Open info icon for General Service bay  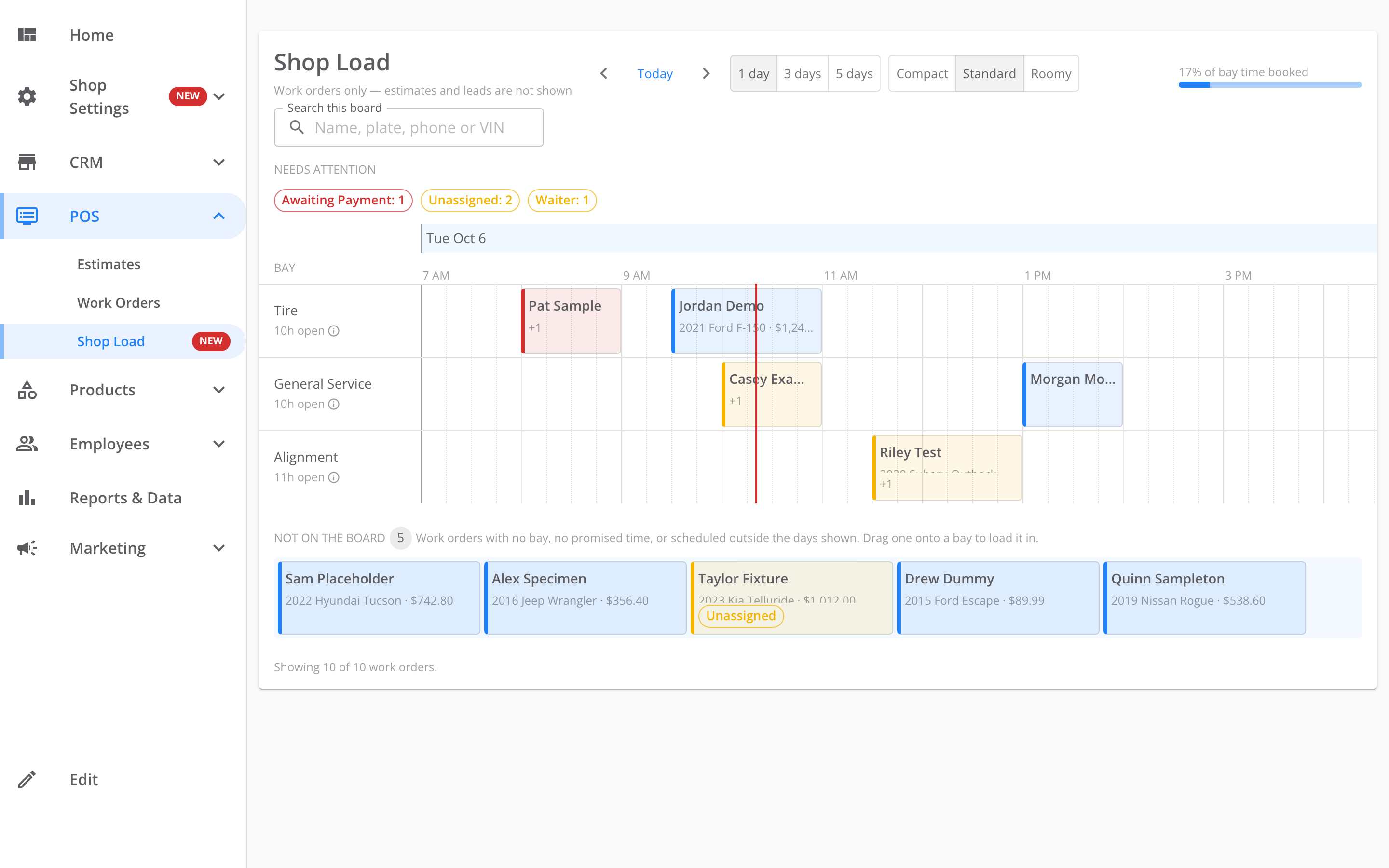(x=333, y=404)
